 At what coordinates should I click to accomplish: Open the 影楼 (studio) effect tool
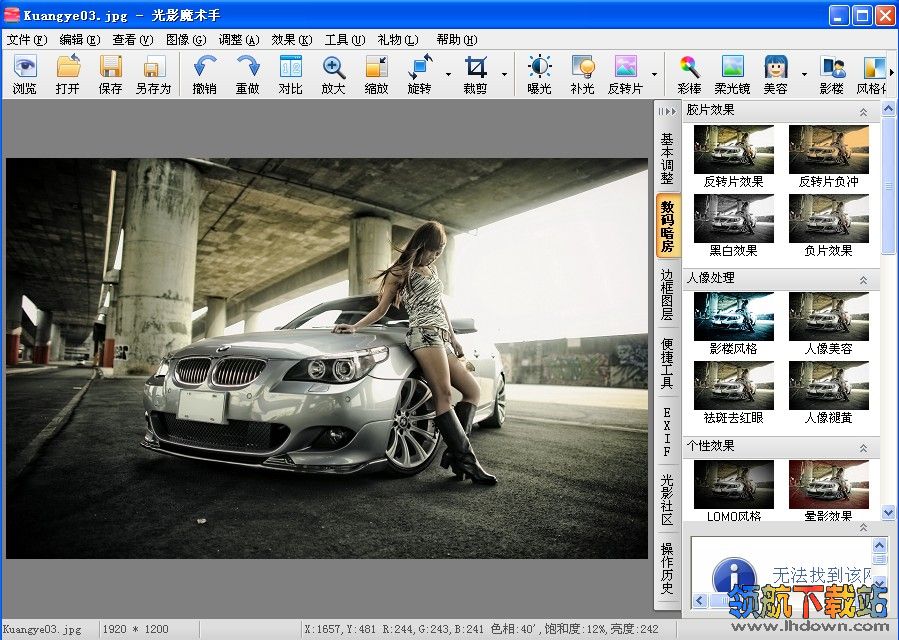(x=831, y=75)
